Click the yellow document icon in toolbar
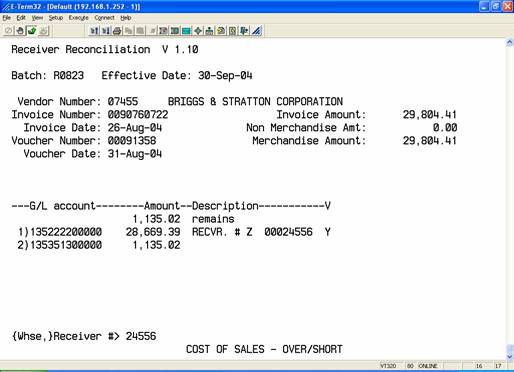 click(x=221, y=31)
